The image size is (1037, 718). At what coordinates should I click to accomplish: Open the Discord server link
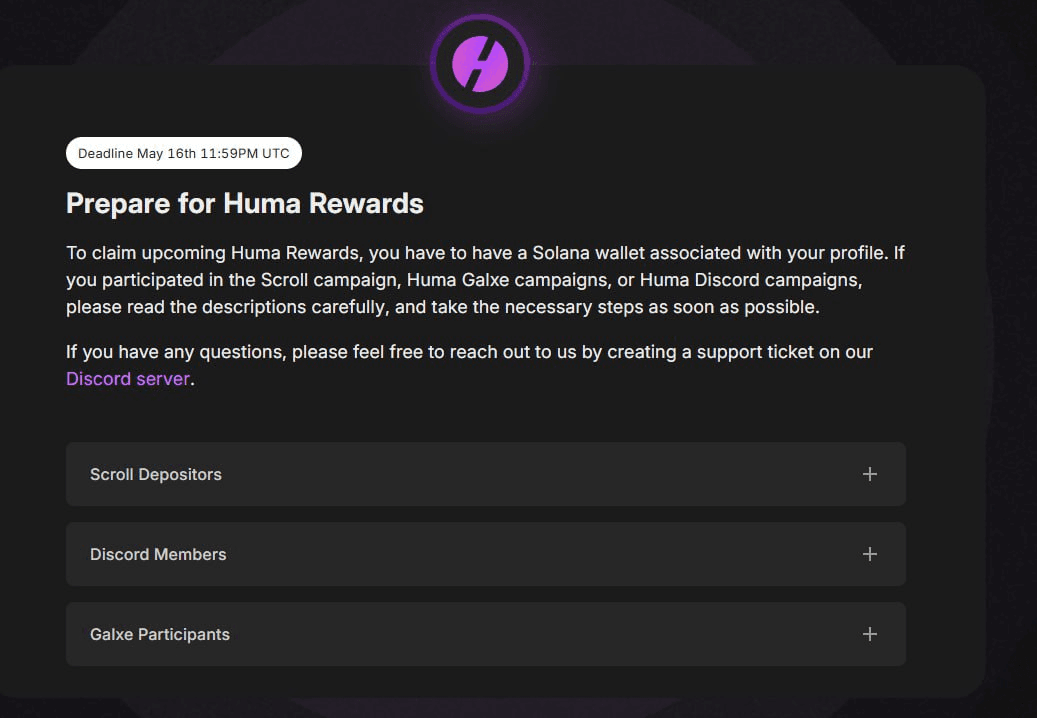coord(127,379)
